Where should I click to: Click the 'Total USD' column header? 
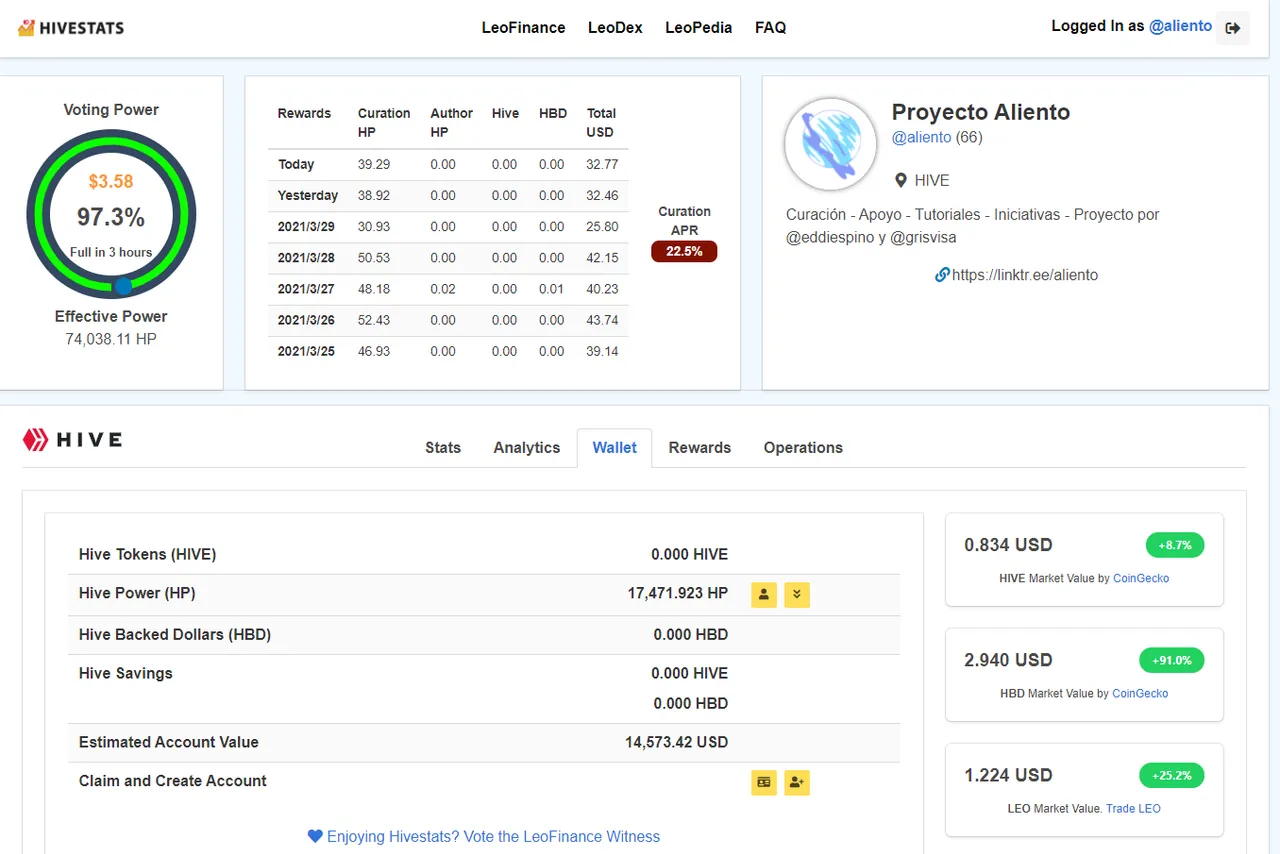pyautogui.click(x=601, y=123)
